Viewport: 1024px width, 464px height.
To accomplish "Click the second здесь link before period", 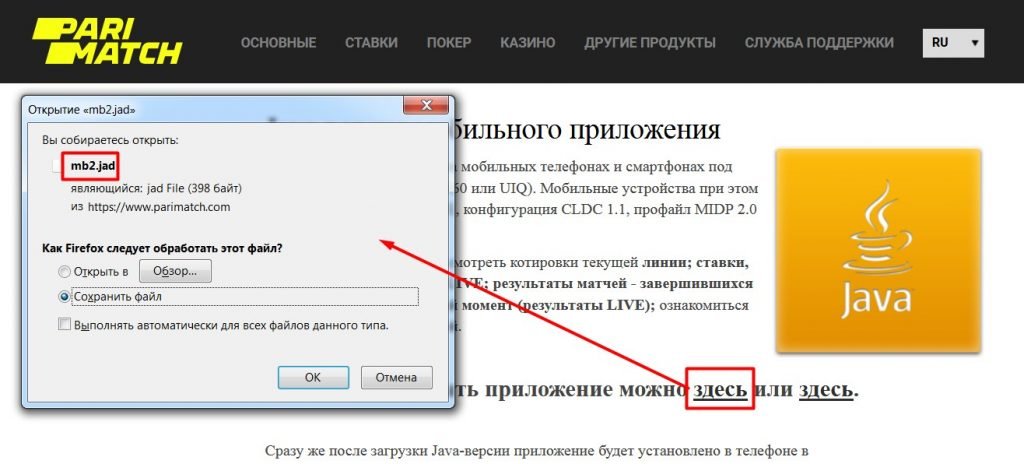I will (x=825, y=389).
